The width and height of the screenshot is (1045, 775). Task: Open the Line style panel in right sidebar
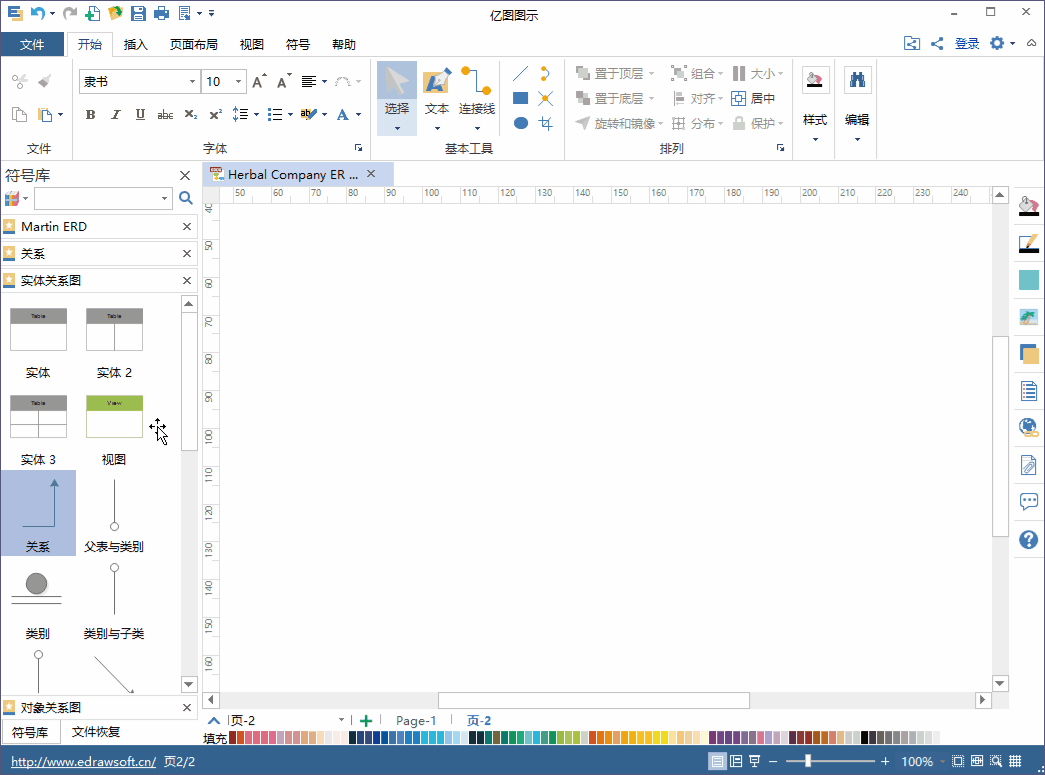pos(1028,243)
